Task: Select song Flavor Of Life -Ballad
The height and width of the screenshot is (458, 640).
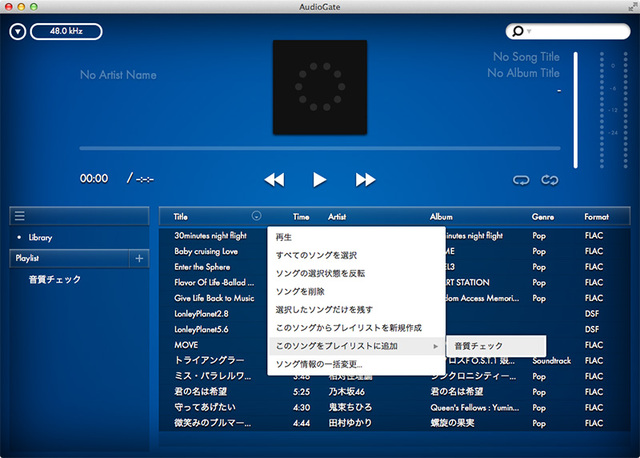Action: (x=214, y=282)
